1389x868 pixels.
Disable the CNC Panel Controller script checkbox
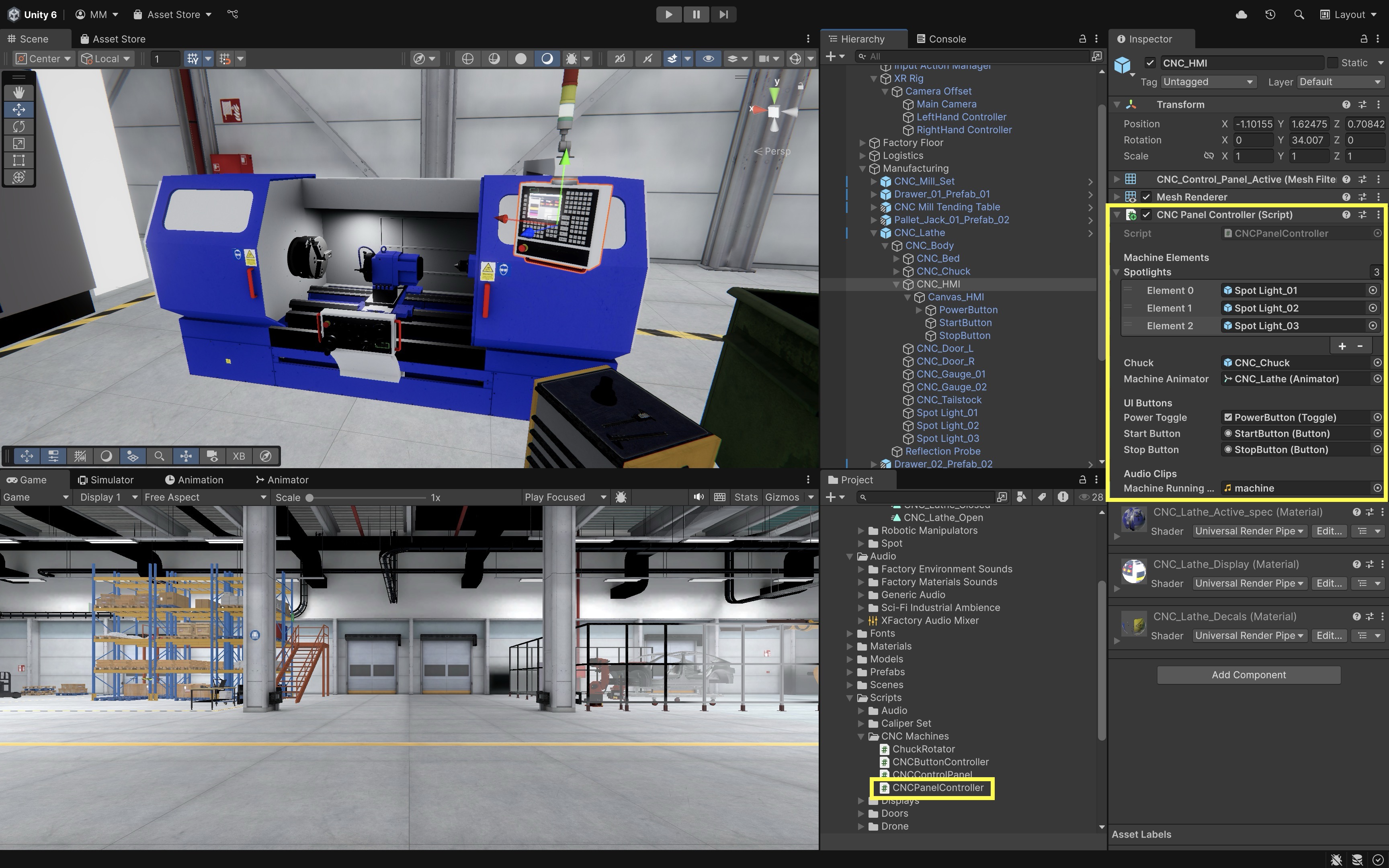(x=1146, y=215)
